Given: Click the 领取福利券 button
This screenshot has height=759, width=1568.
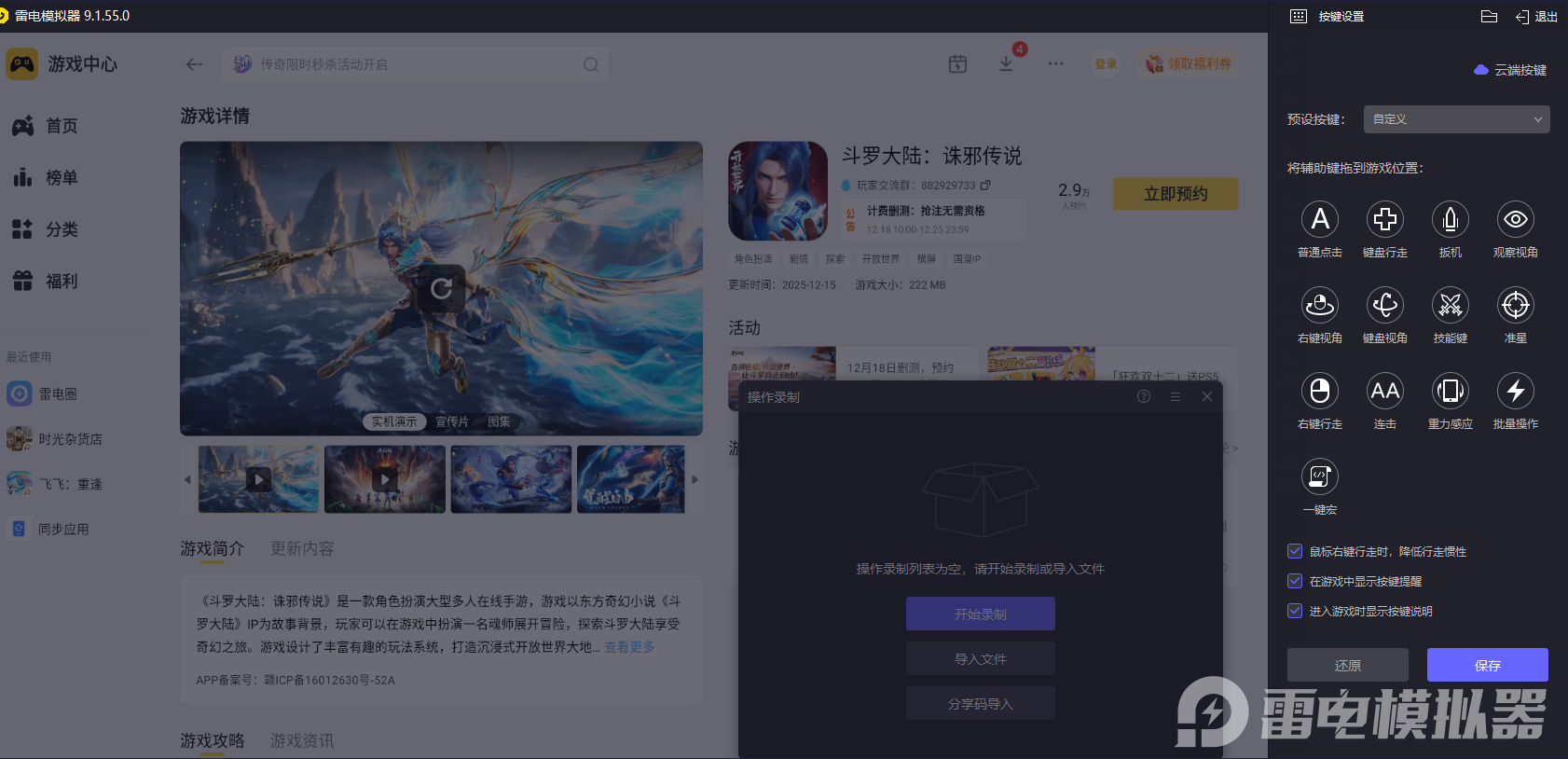Looking at the screenshot, I should tap(1188, 64).
